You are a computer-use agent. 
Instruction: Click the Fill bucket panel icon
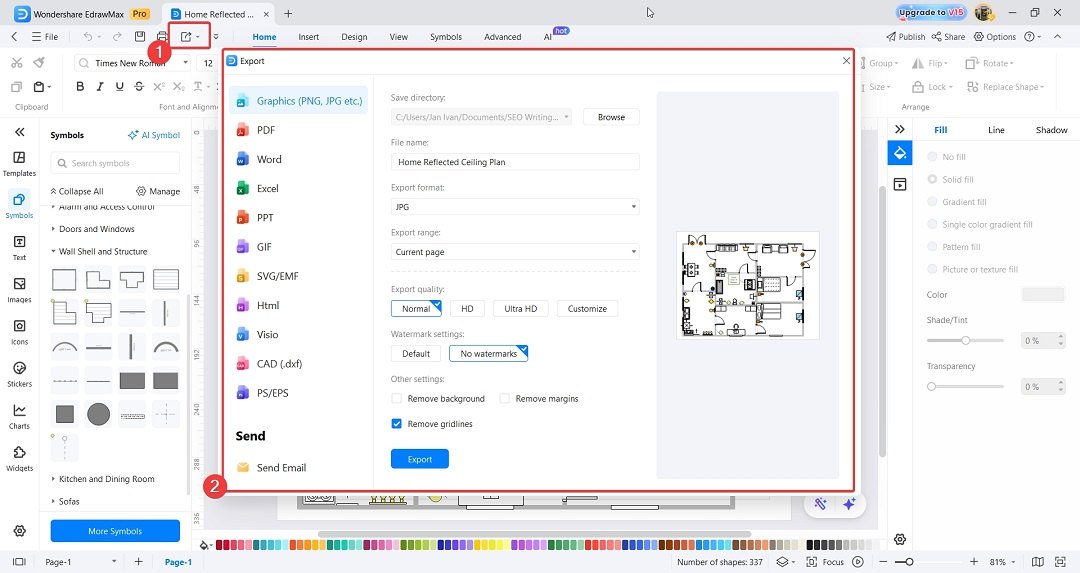[900, 153]
